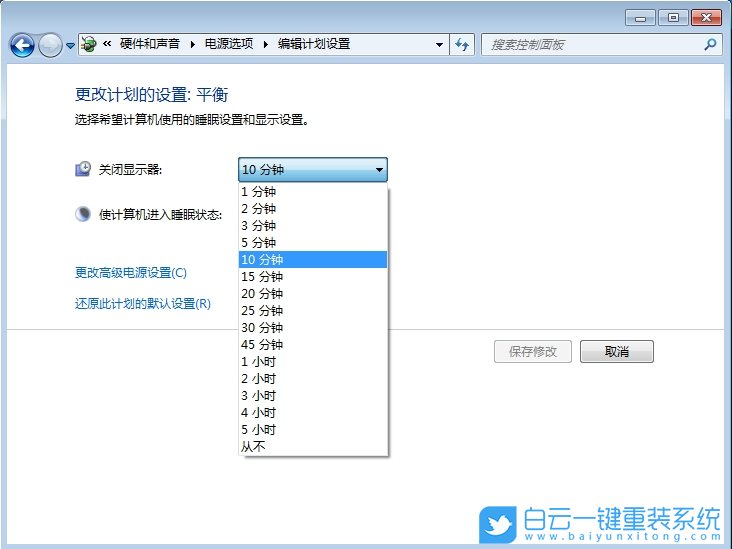Choose 3 分钟 from the list
The height and width of the screenshot is (549, 732).
313,225
